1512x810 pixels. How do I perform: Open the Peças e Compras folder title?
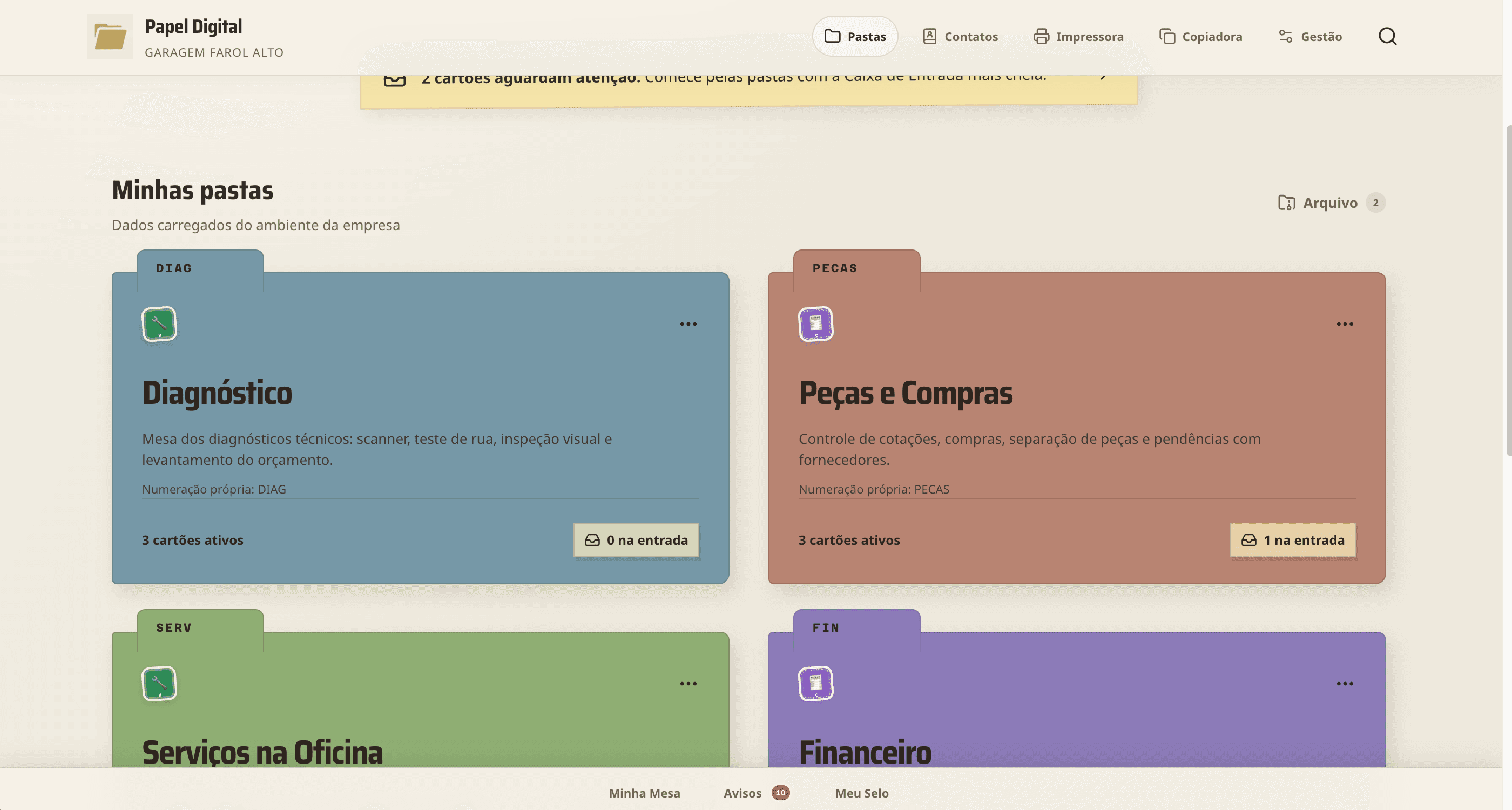point(906,393)
